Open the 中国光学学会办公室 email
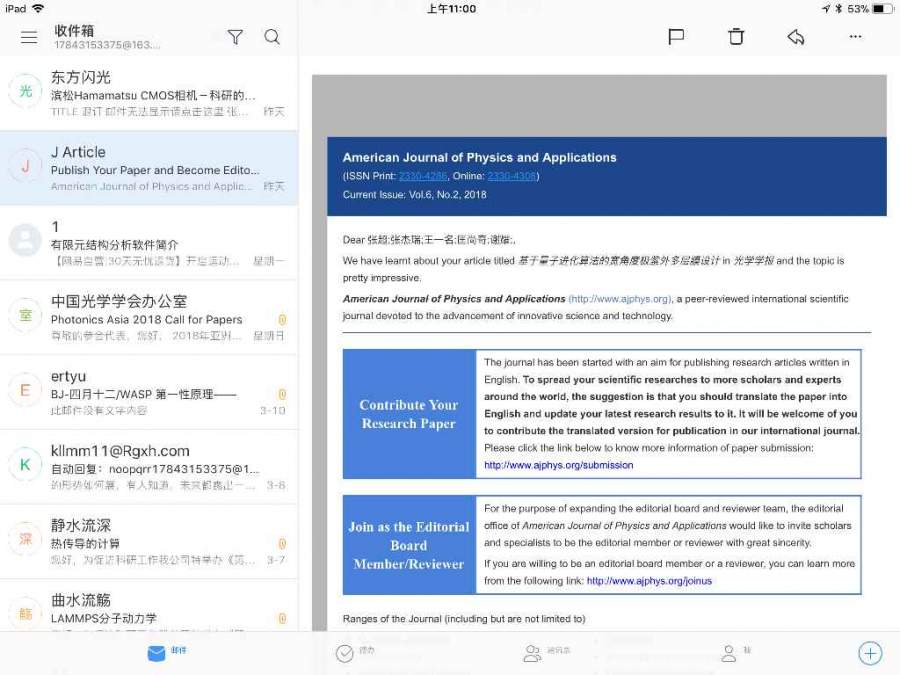900x675 pixels. (x=149, y=317)
